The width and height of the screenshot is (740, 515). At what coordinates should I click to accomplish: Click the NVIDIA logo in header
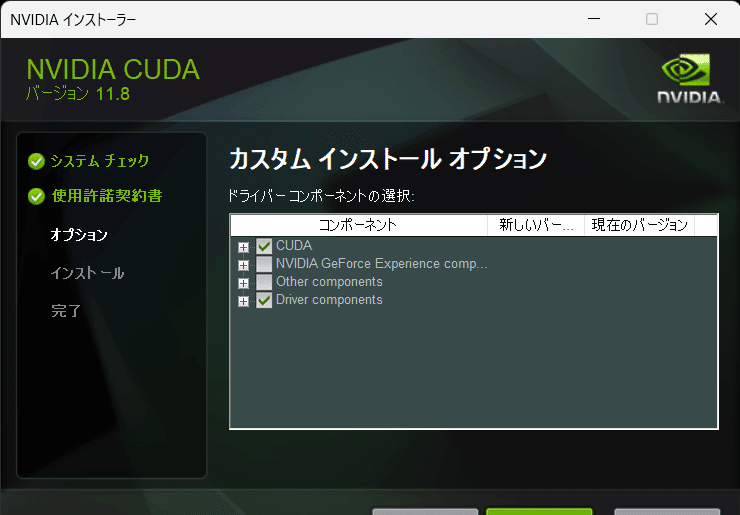(689, 78)
